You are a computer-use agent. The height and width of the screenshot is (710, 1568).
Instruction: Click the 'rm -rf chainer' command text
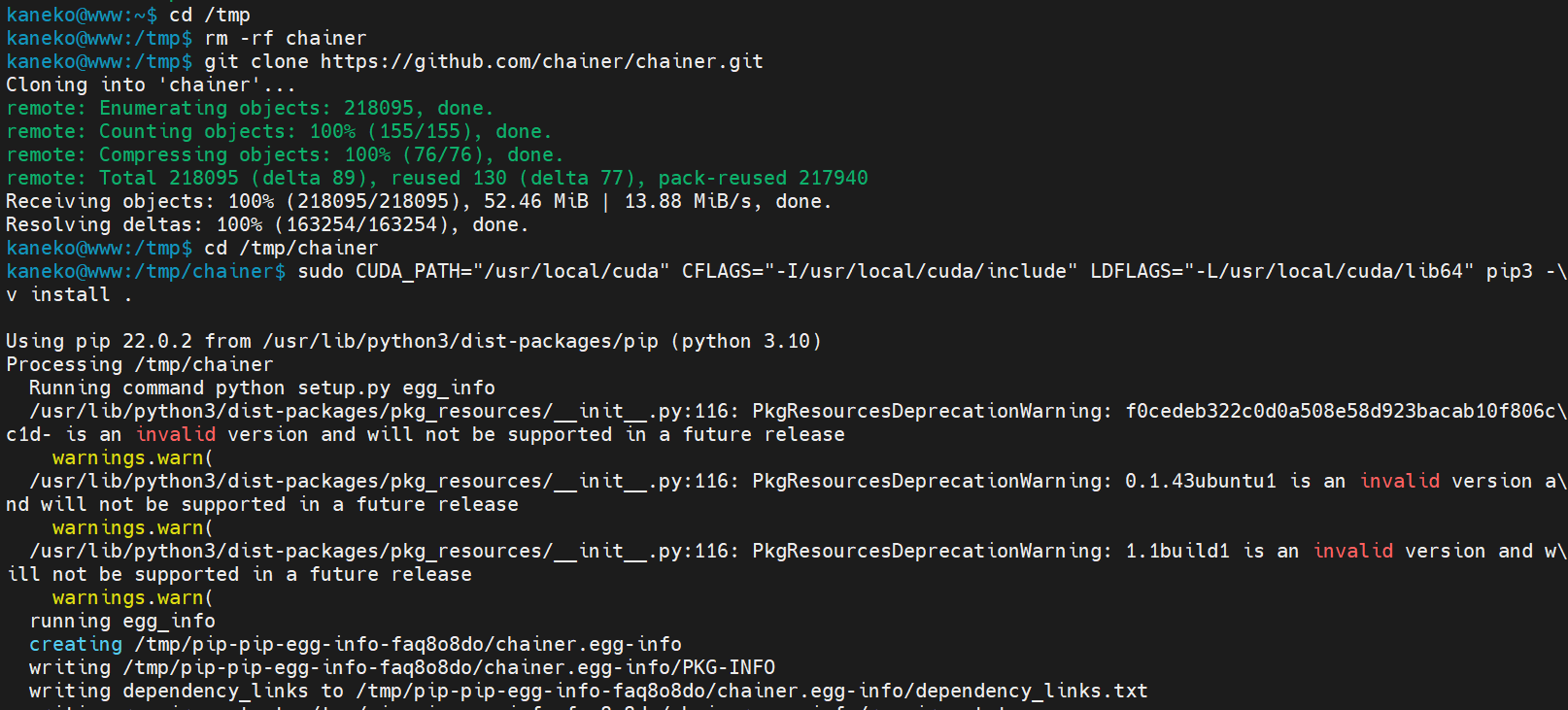coord(286,38)
